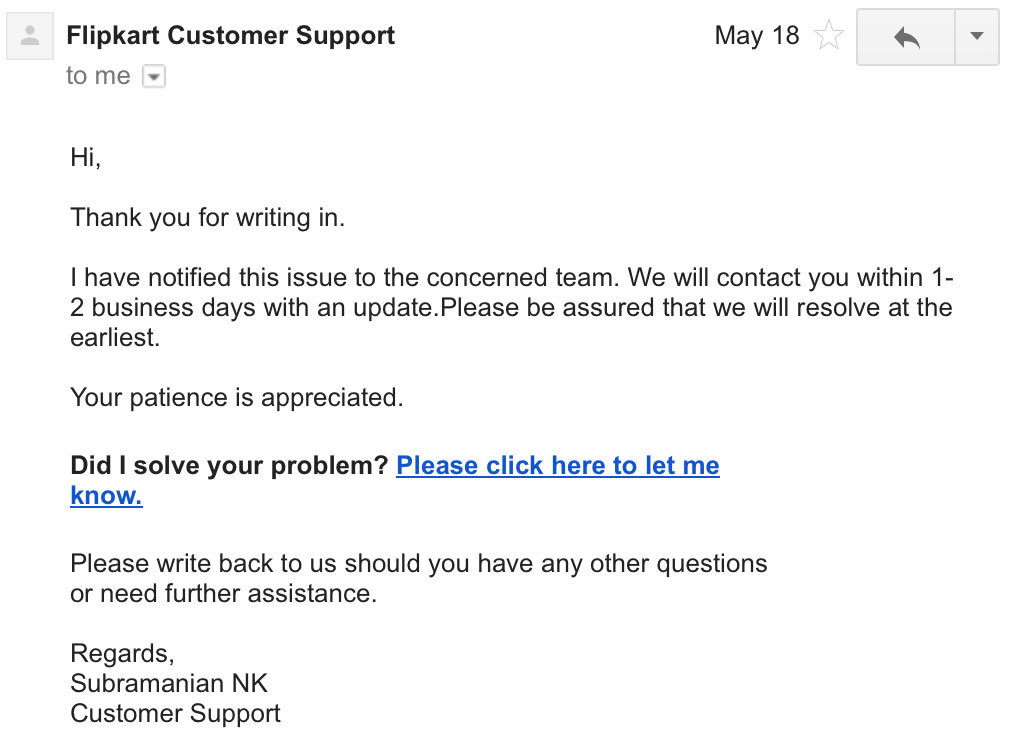Click the 'to me' recipient text
Image resolution: width=1012 pixels, height=737 pixels.
pos(98,76)
